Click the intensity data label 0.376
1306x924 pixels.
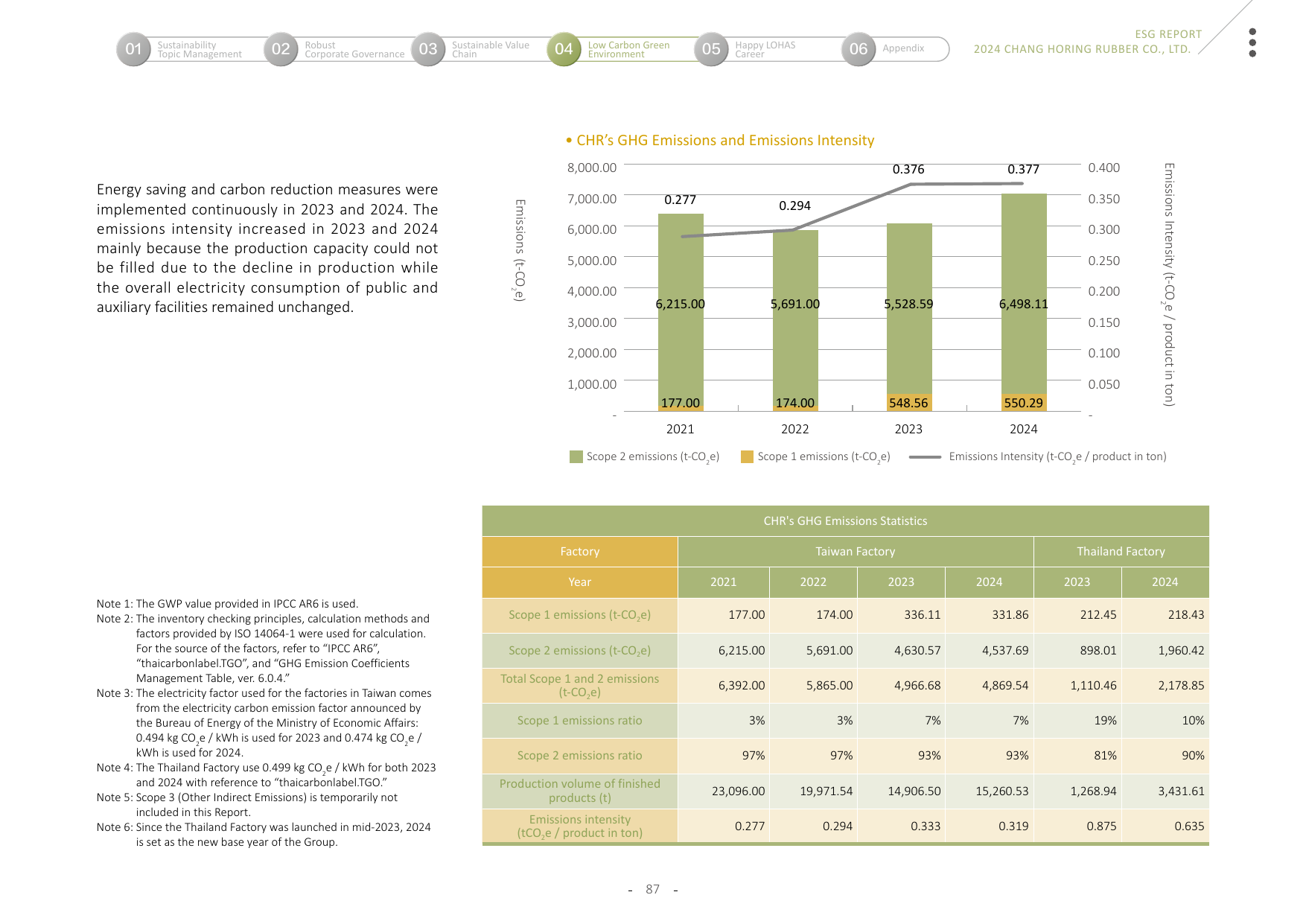click(908, 170)
